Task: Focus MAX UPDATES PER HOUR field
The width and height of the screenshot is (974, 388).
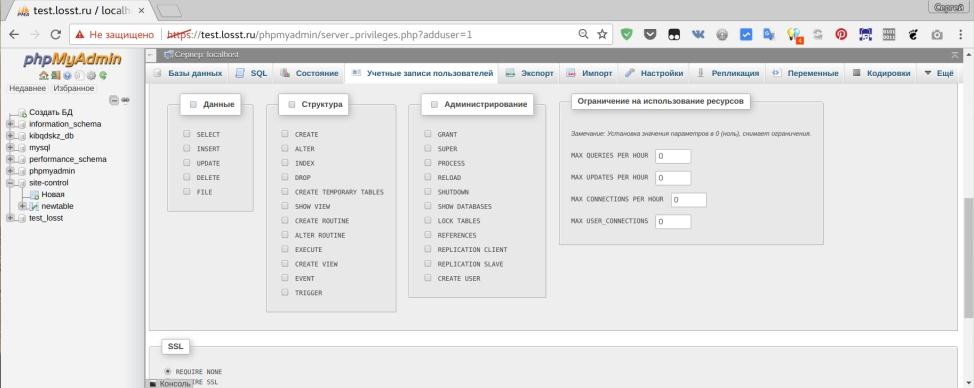Action: [673, 178]
